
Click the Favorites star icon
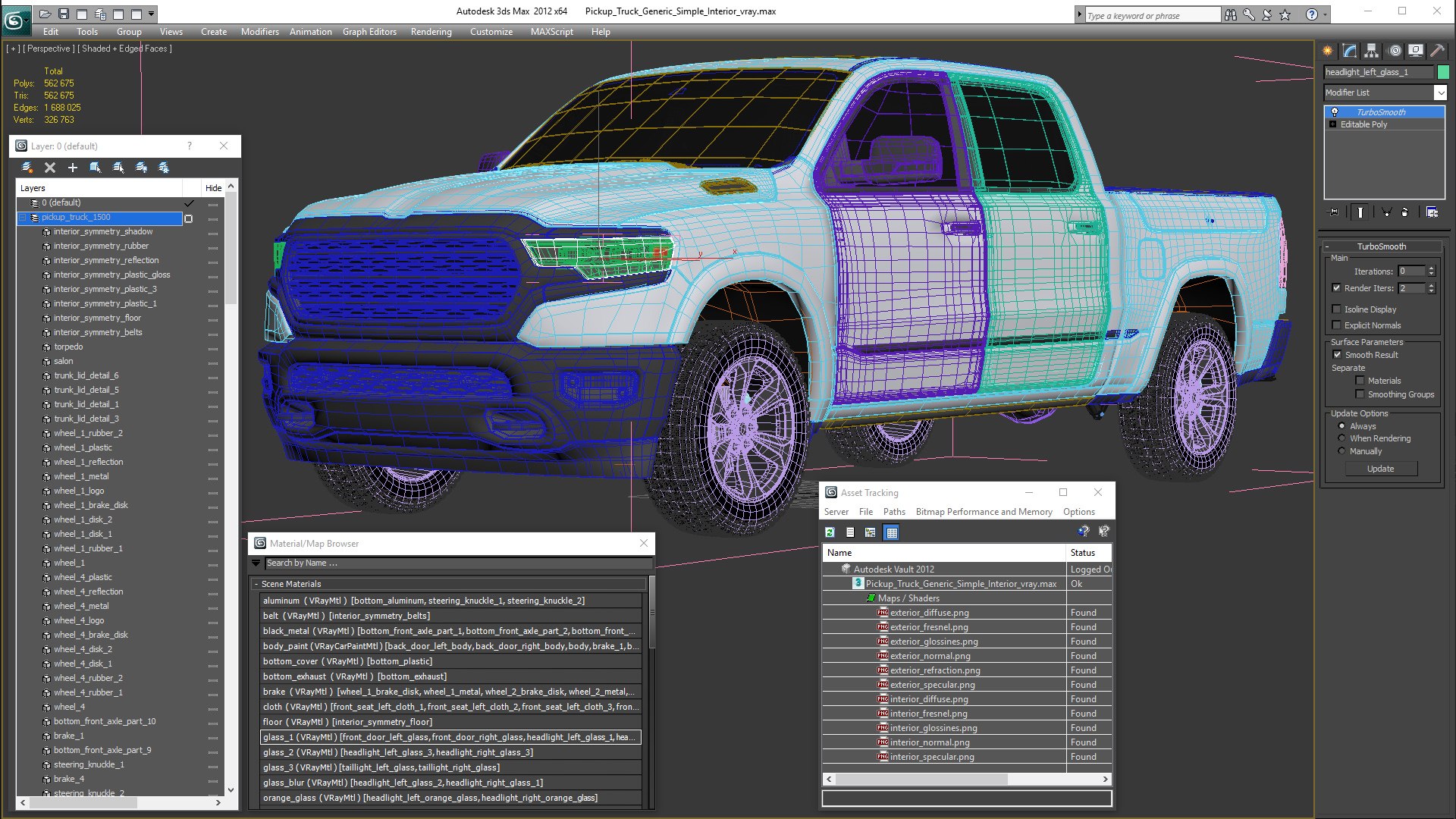tap(1285, 14)
